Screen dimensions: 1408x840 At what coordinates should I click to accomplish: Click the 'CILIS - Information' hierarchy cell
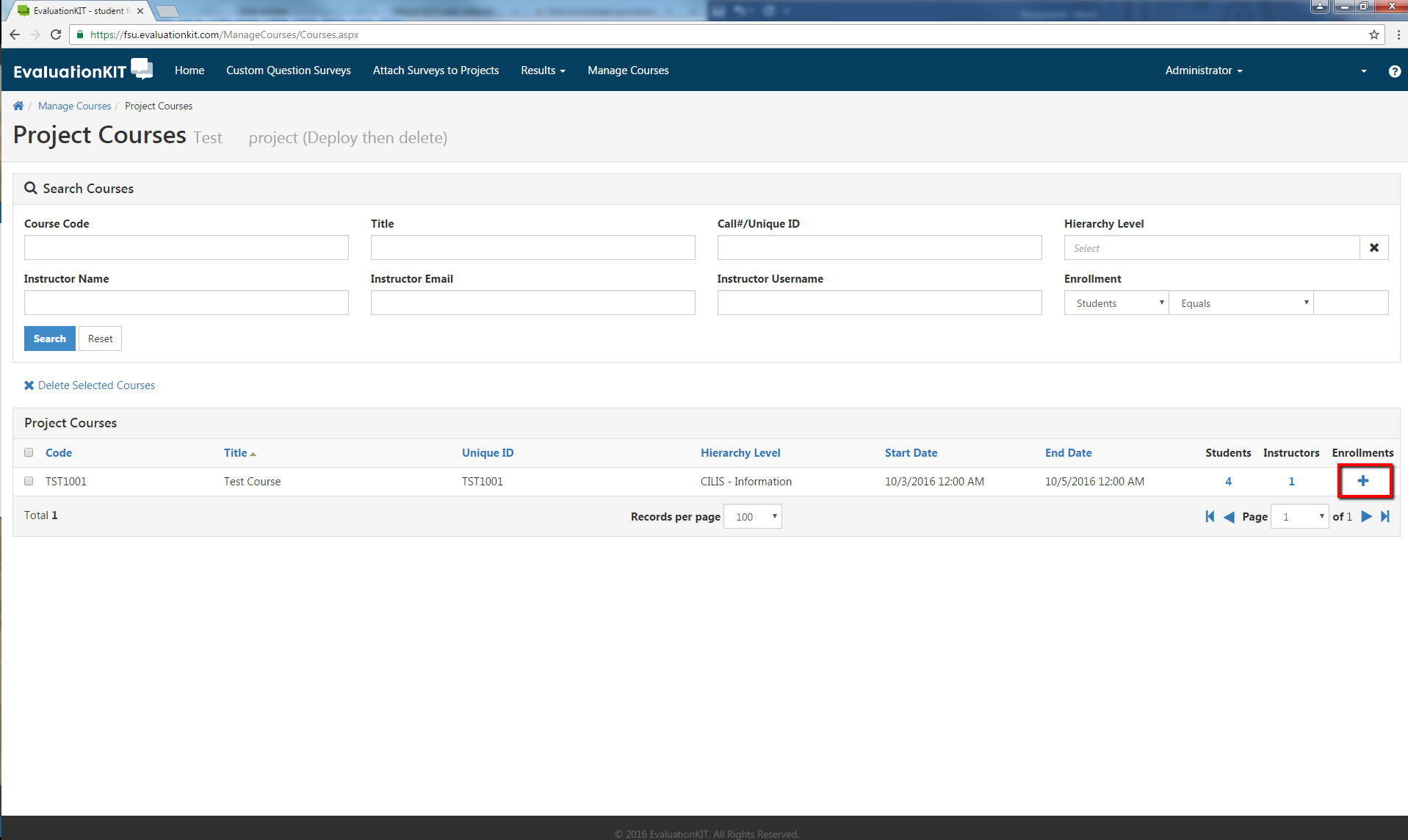click(x=746, y=482)
